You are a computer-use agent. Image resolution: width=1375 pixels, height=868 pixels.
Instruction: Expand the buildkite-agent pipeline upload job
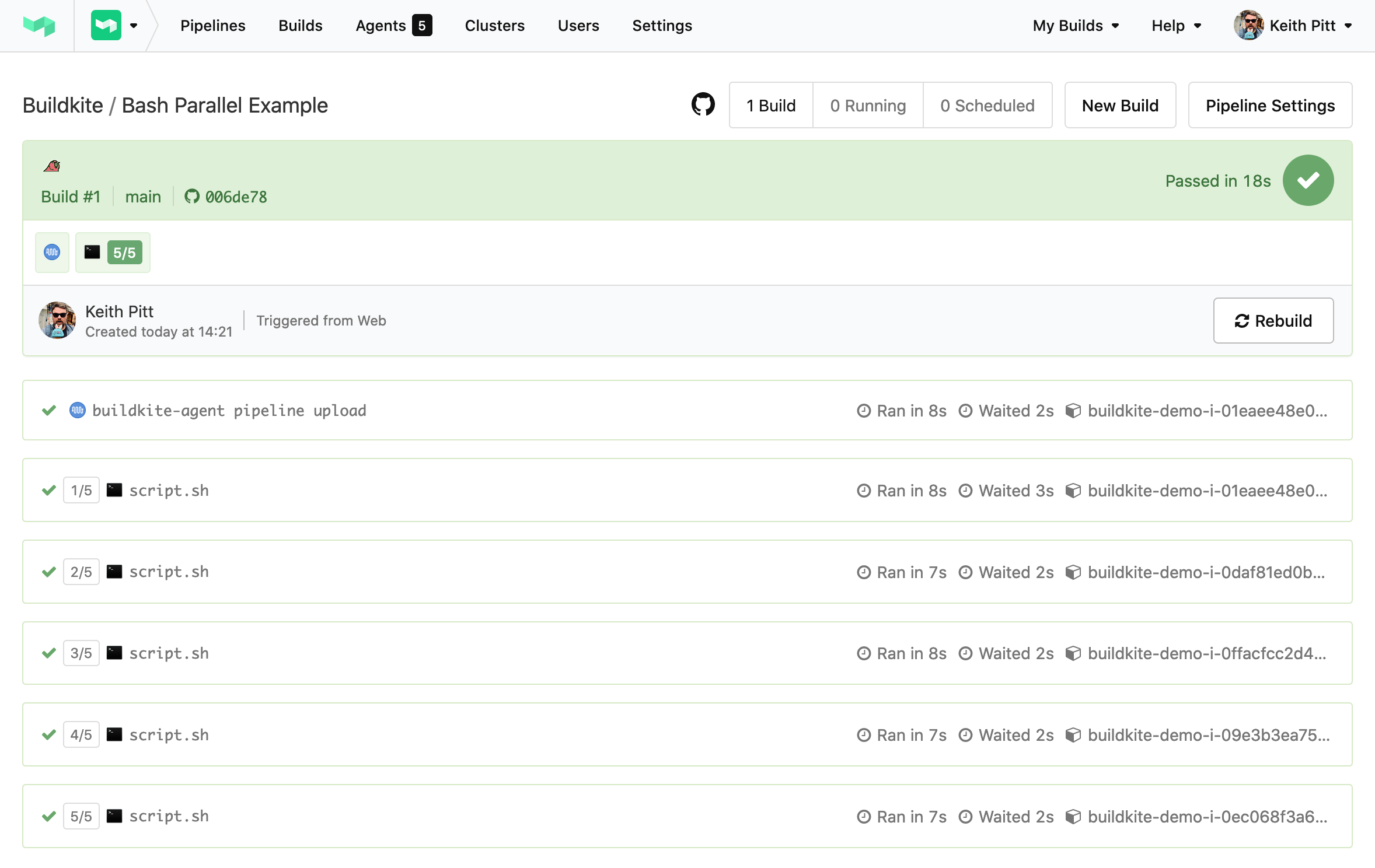point(467,411)
